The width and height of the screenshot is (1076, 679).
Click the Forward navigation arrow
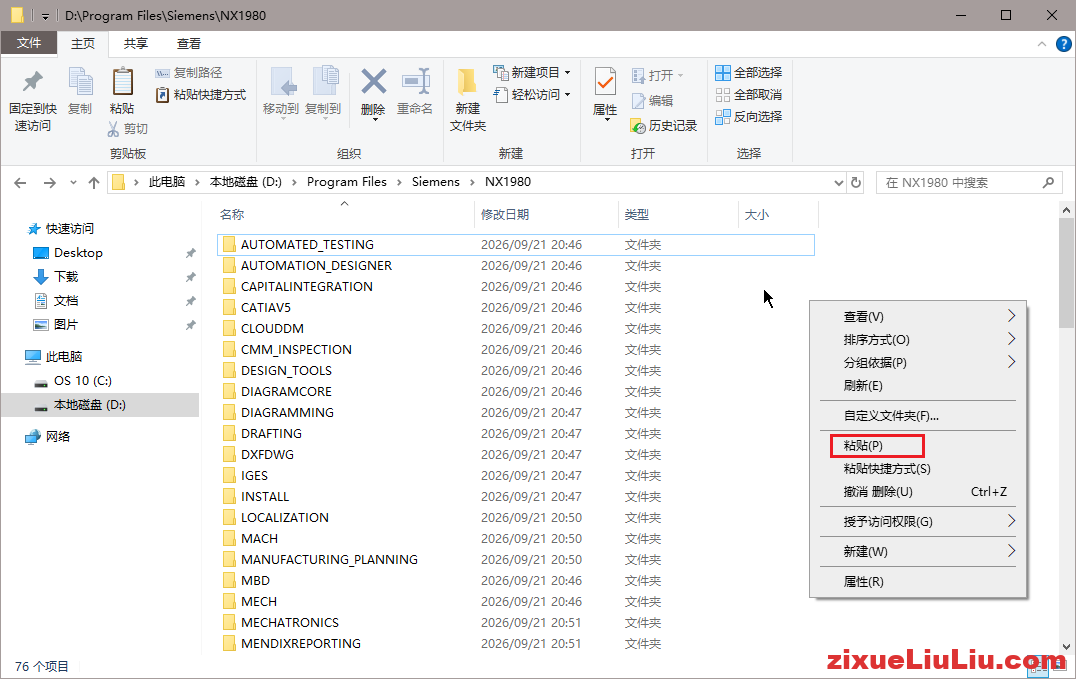click(49, 183)
